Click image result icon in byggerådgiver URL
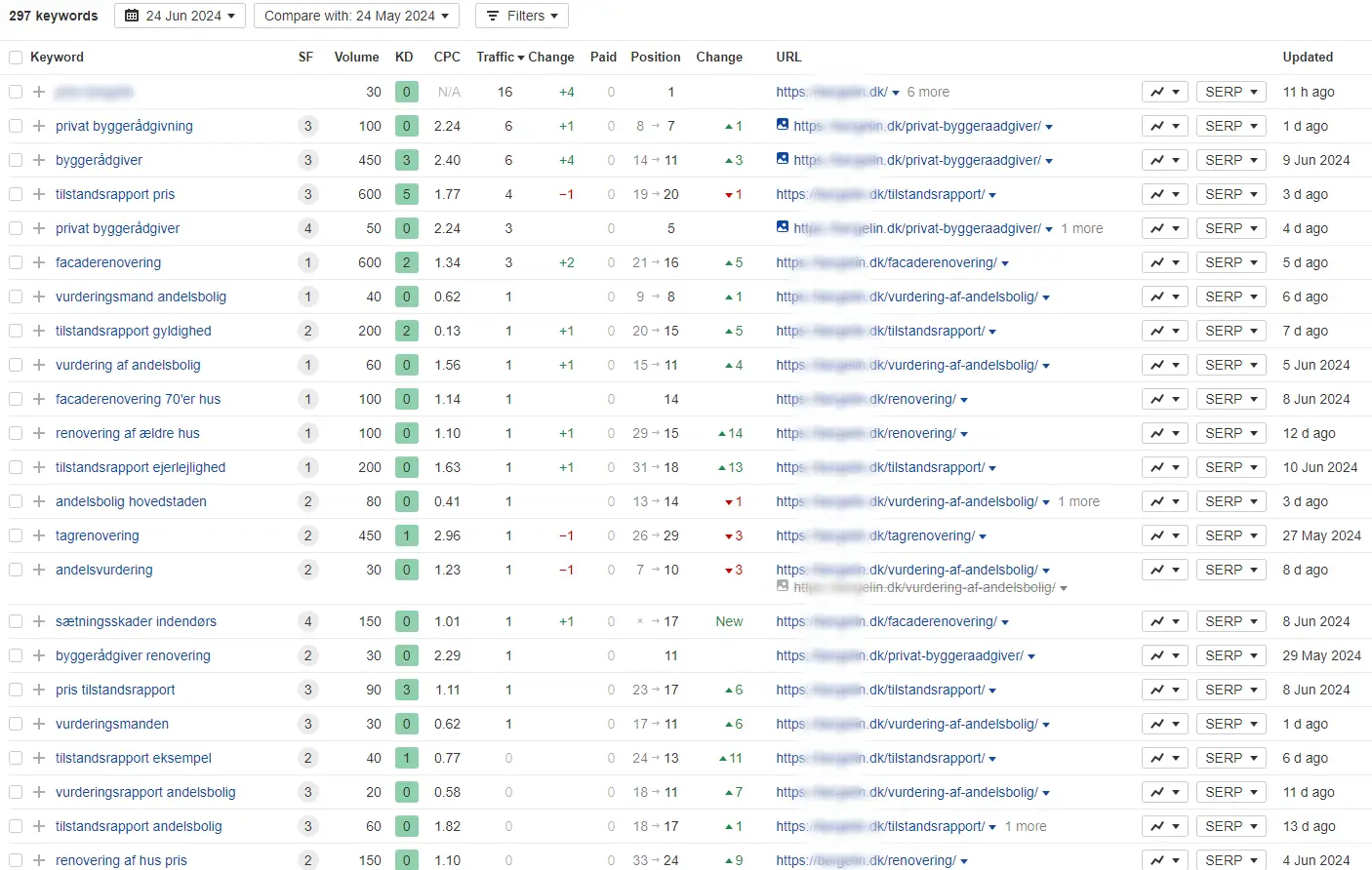1372x870 pixels. [783, 159]
